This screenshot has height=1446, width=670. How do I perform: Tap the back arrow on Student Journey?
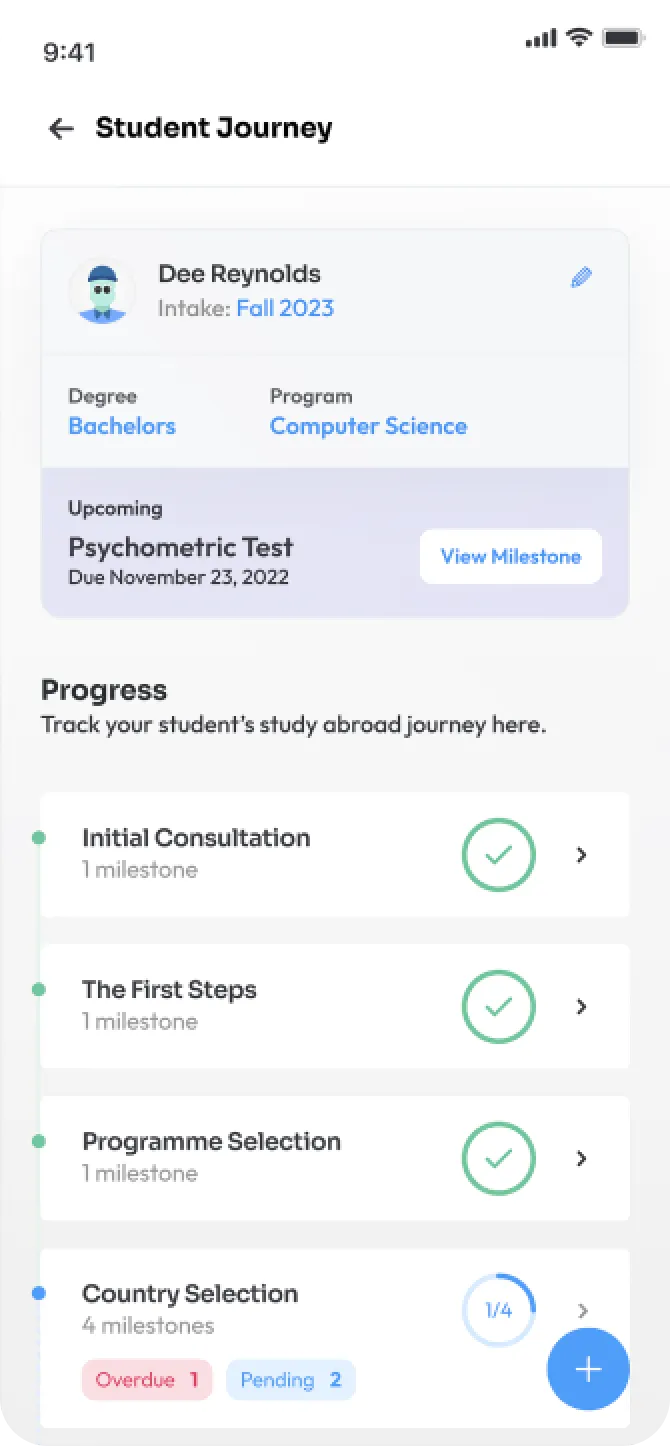60,128
